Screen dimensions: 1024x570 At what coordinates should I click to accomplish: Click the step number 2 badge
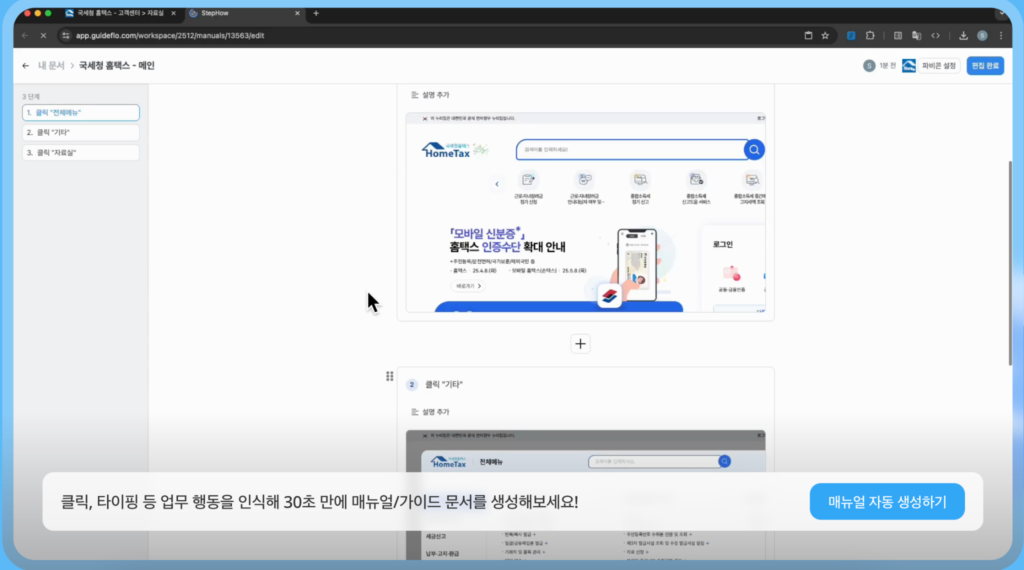(x=411, y=385)
